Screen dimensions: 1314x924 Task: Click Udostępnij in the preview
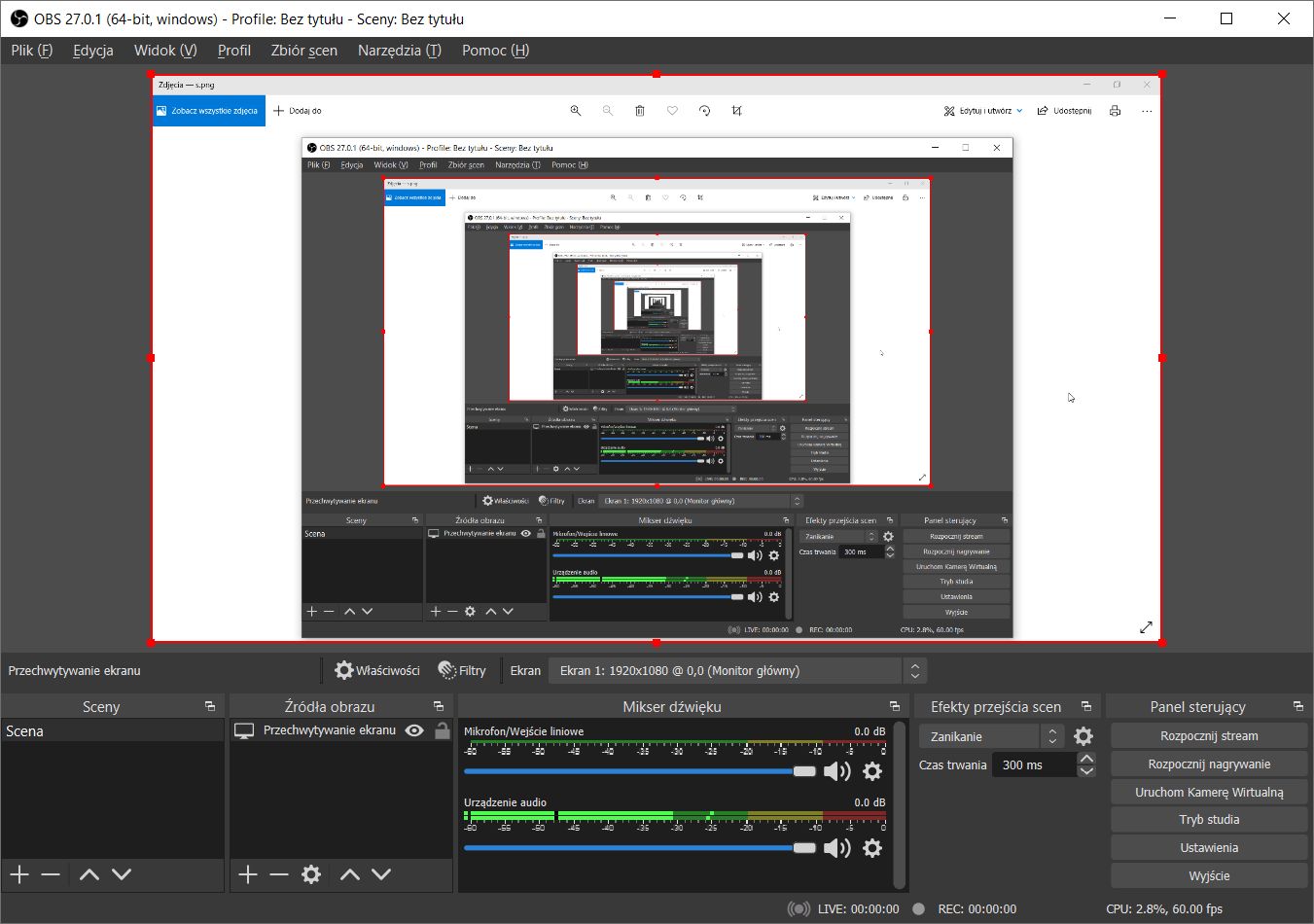(x=1064, y=111)
